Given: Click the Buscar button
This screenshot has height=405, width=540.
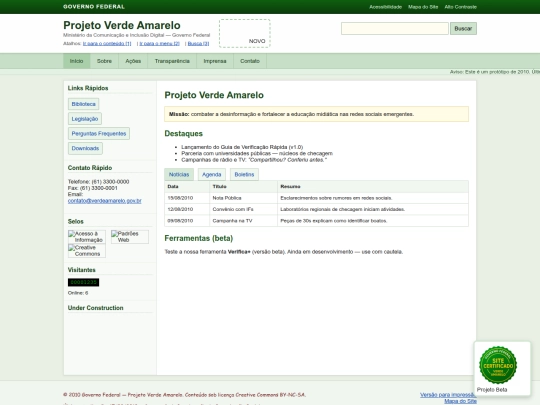Looking at the screenshot, I should pyautogui.click(x=463, y=29).
